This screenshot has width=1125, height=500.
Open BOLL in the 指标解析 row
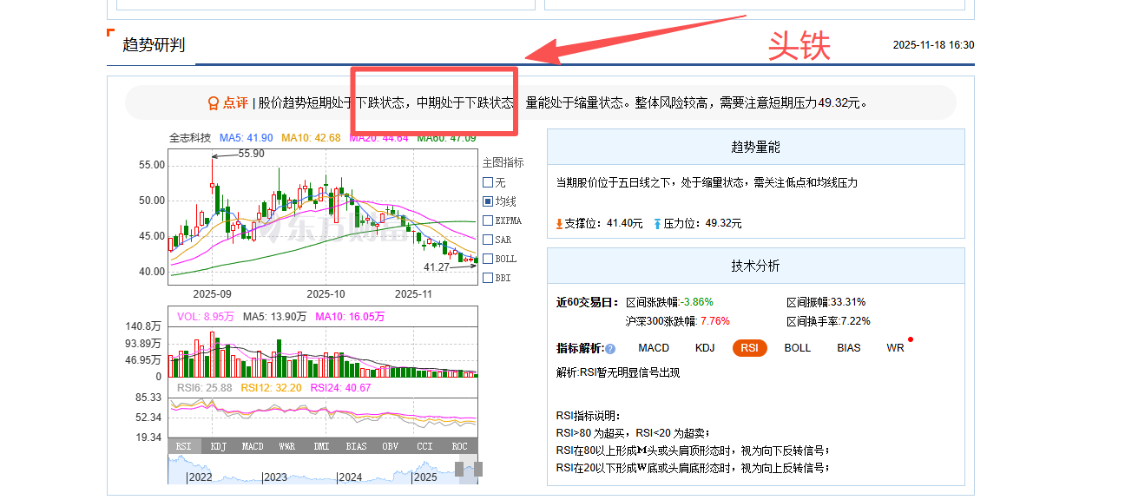[x=797, y=348]
